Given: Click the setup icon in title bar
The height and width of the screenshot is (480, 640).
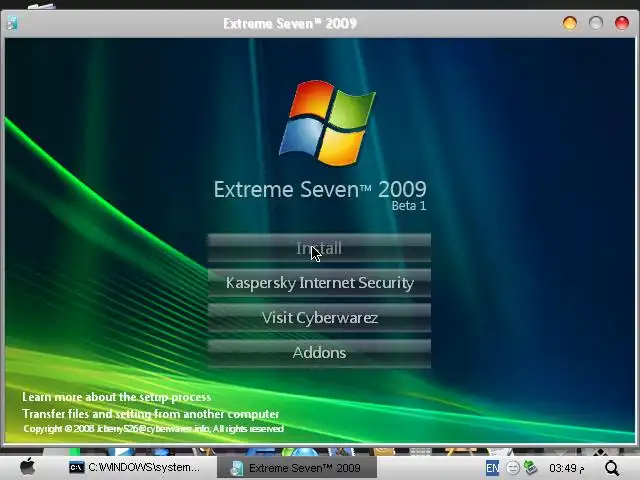Looking at the screenshot, I should click(x=13, y=23).
